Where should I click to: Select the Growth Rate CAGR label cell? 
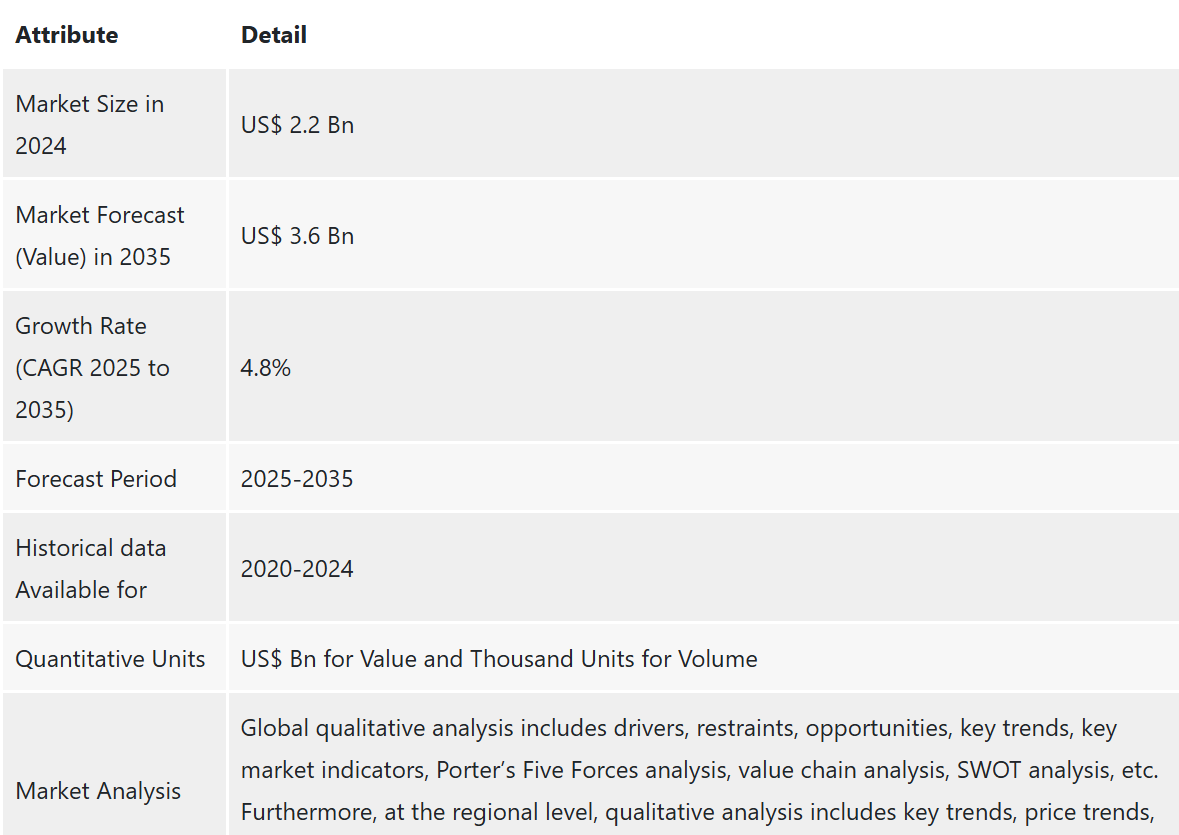coord(114,368)
